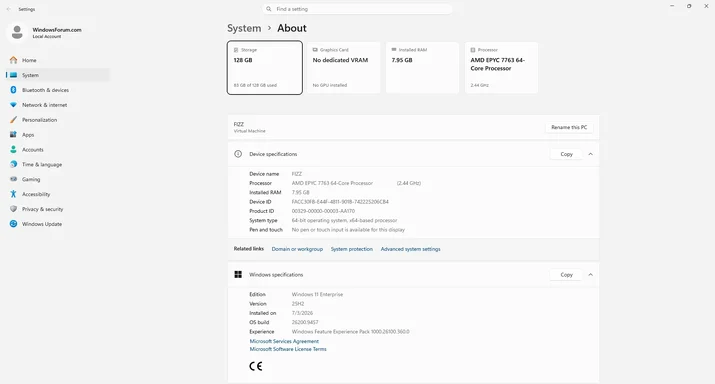Screen dimensions: 715x384
Task: Click the Personalization paintbrush icon
Action: pyautogui.click(x=13, y=120)
